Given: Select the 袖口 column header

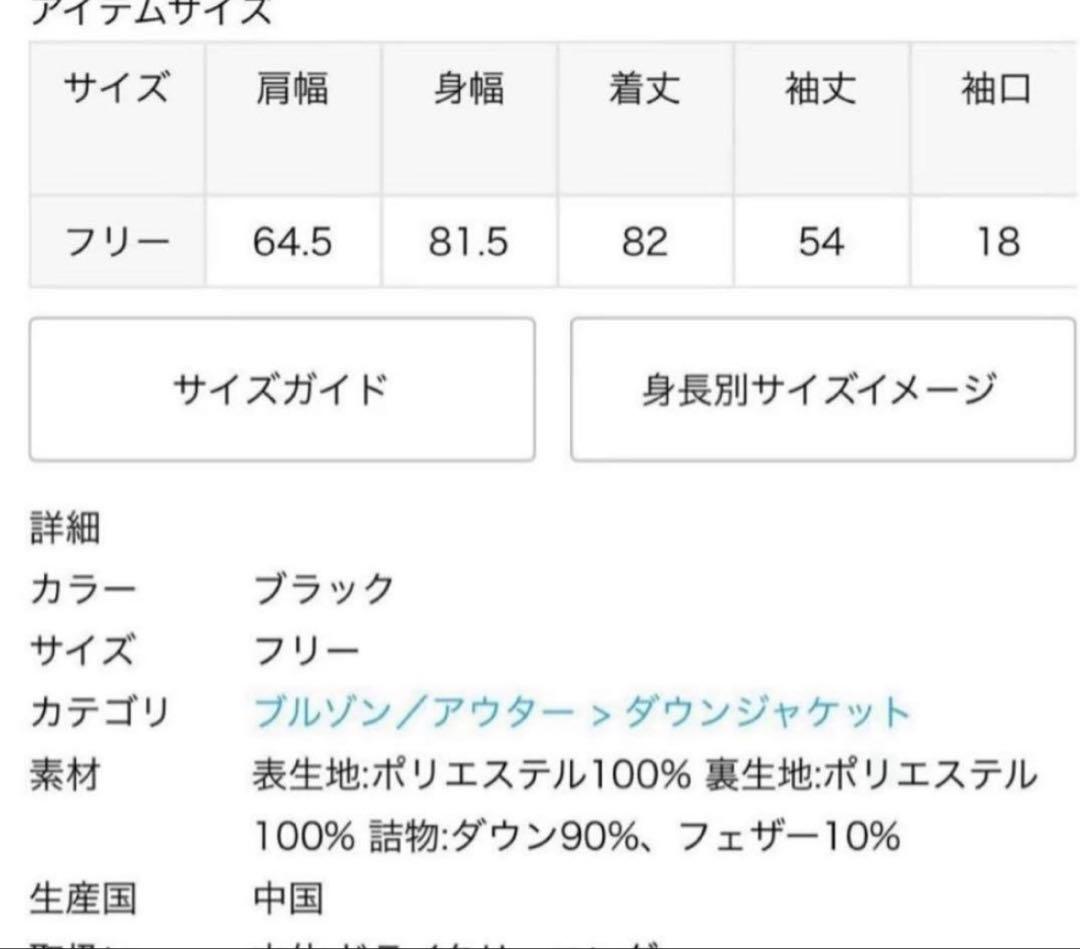Looking at the screenshot, I should 995,92.
